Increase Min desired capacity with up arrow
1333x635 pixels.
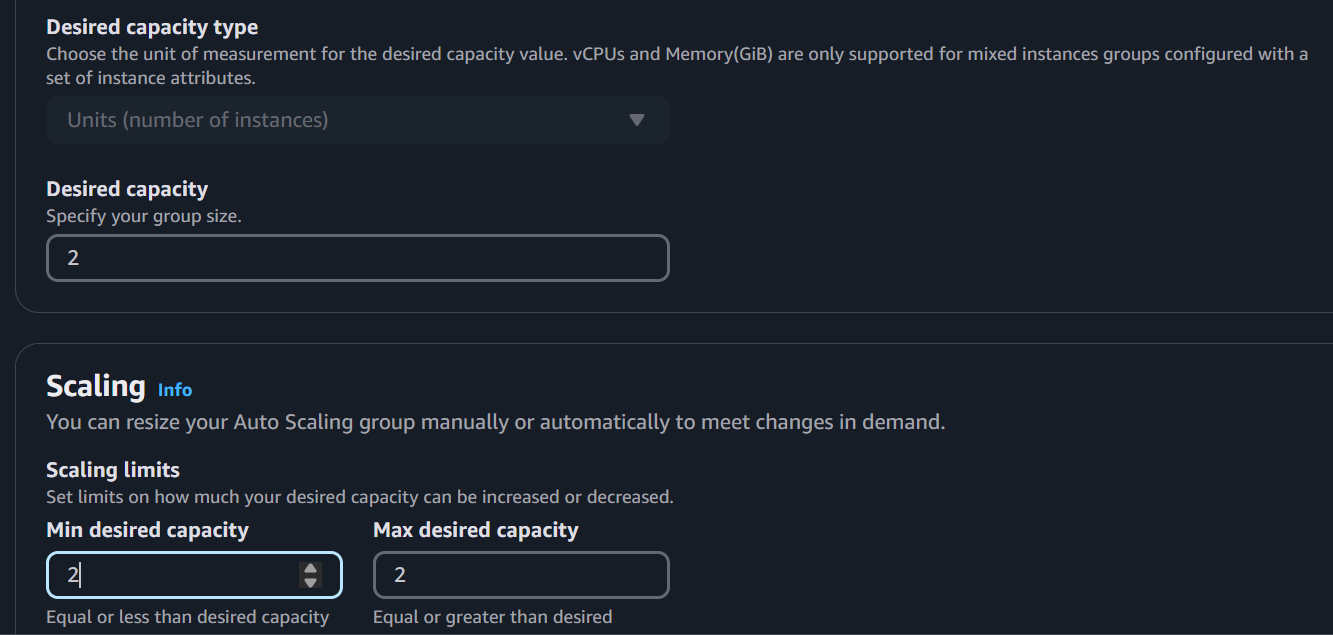[x=311, y=569]
